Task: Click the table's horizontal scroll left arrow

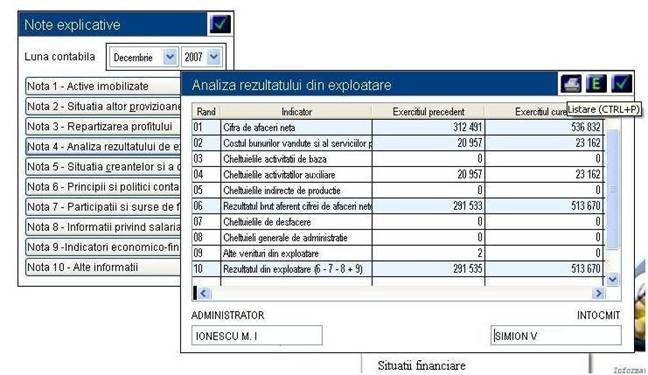Action: [203, 293]
